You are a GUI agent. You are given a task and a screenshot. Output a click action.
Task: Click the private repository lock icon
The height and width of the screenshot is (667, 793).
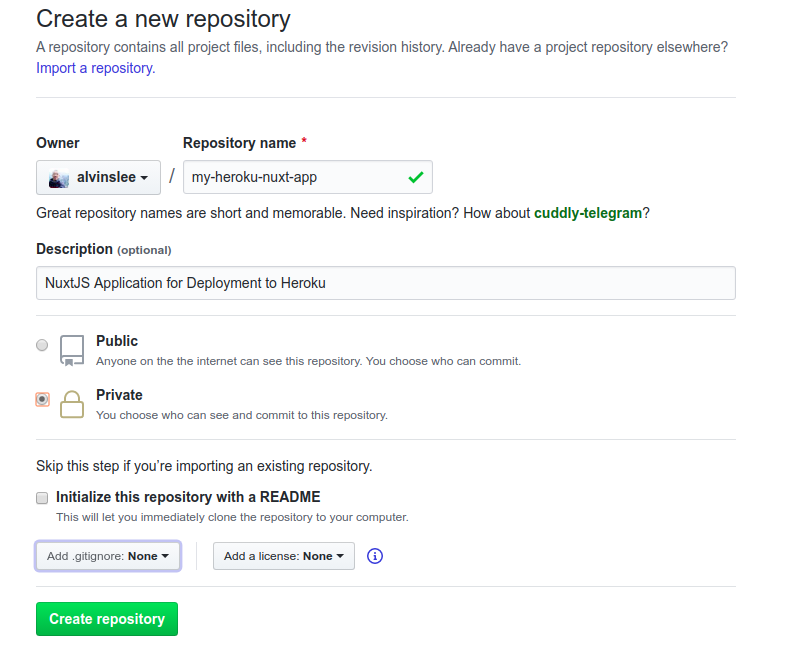click(x=72, y=404)
